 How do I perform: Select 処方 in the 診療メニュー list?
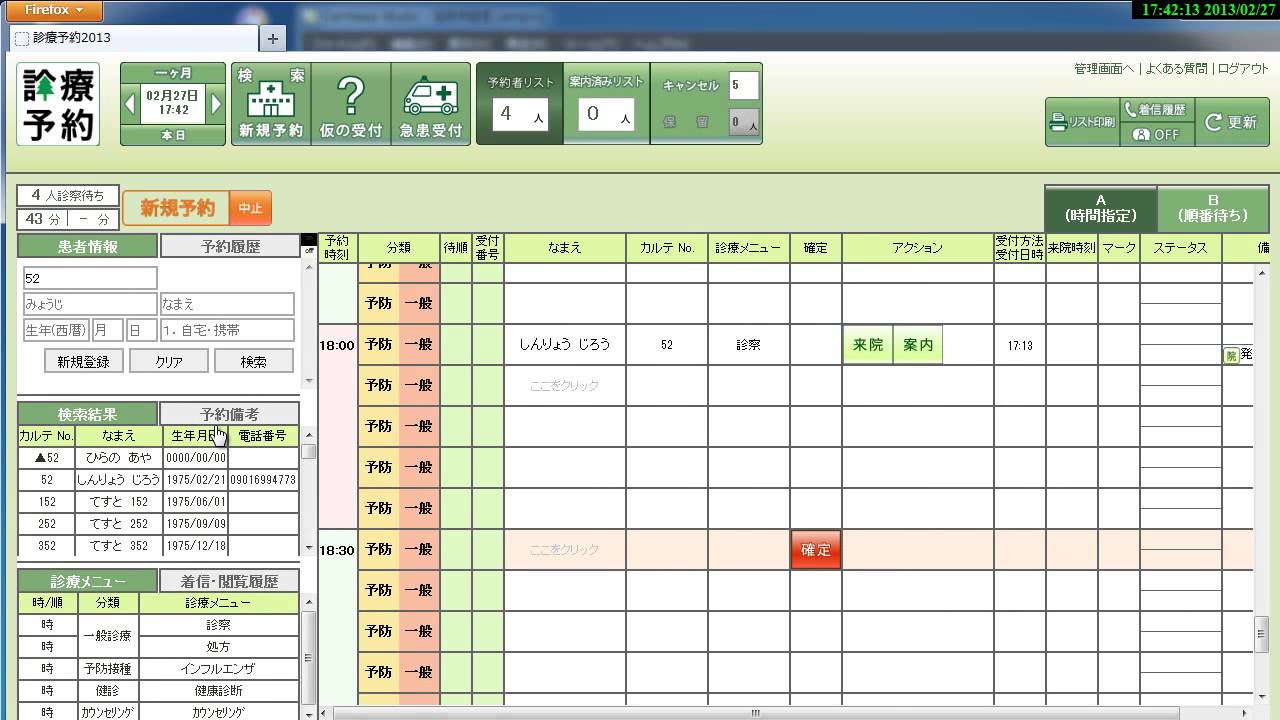pos(218,647)
